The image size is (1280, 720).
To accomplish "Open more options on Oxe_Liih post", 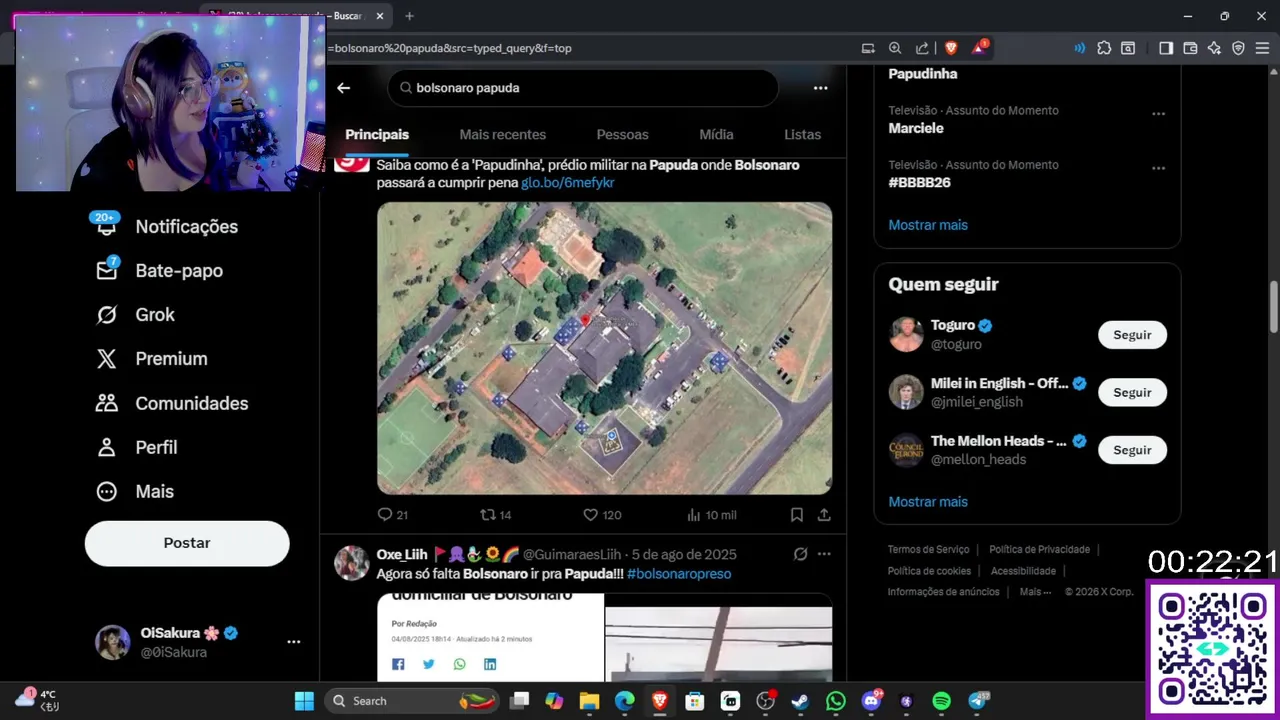I will click(x=824, y=554).
